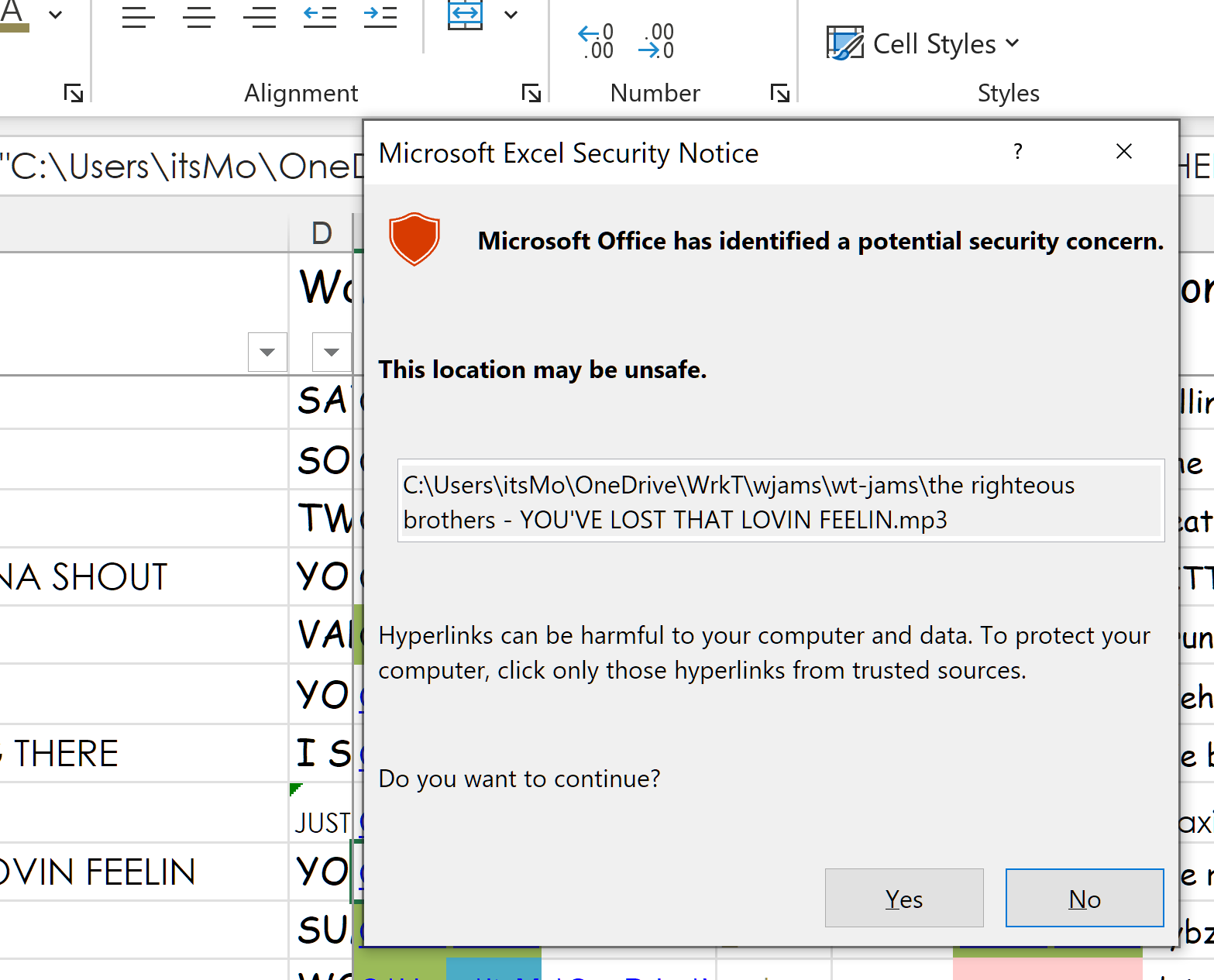Open the Number Format dialog launcher
1214x980 pixels.
pos(780,92)
